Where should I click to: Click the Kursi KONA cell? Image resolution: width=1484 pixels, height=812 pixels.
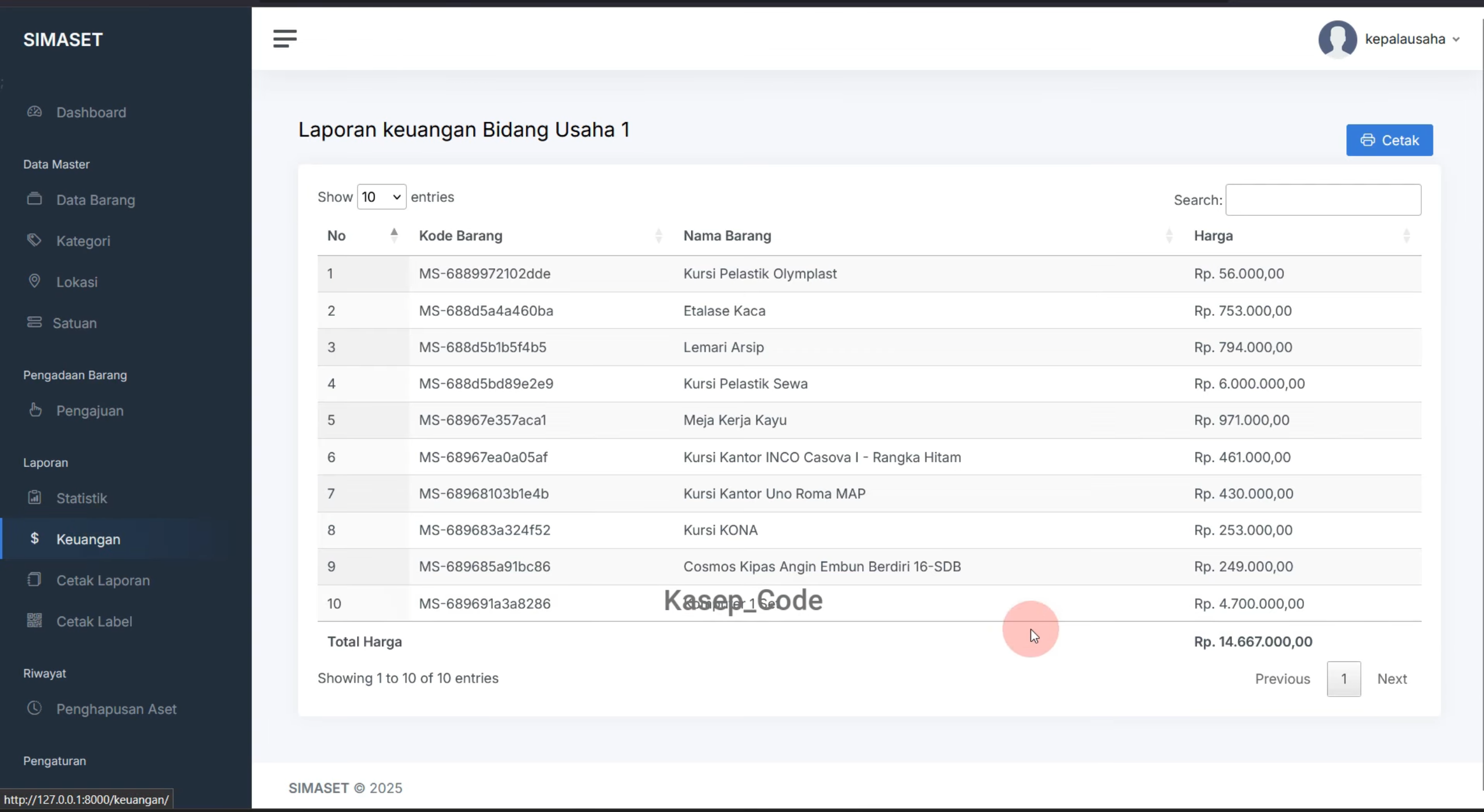click(x=721, y=530)
